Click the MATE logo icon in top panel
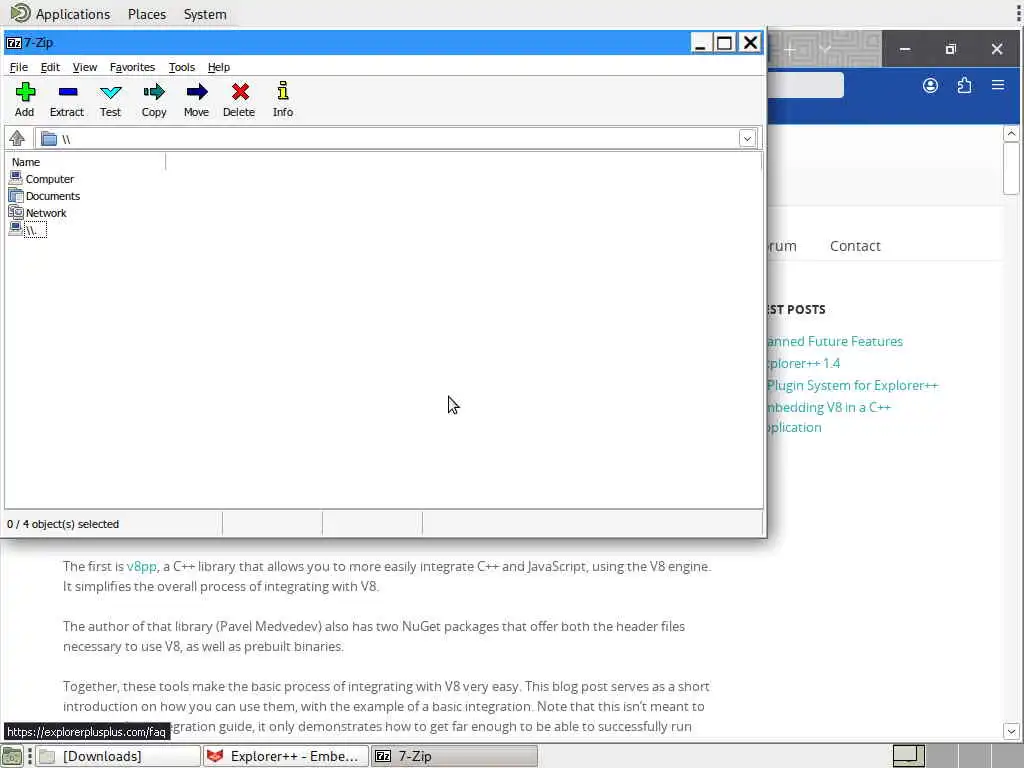Image resolution: width=1024 pixels, height=768 pixels. pyautogui.click(x=20, y=13)
